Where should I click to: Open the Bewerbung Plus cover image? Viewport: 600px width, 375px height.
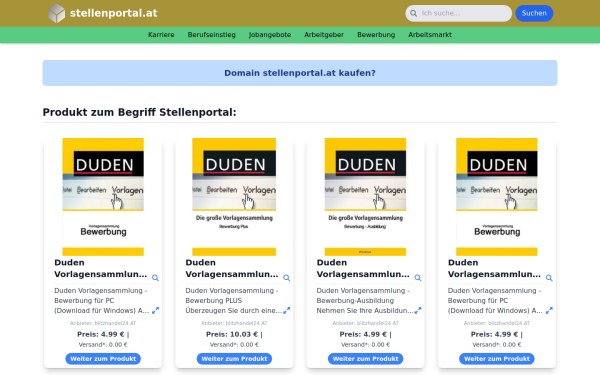pos(234,197)
